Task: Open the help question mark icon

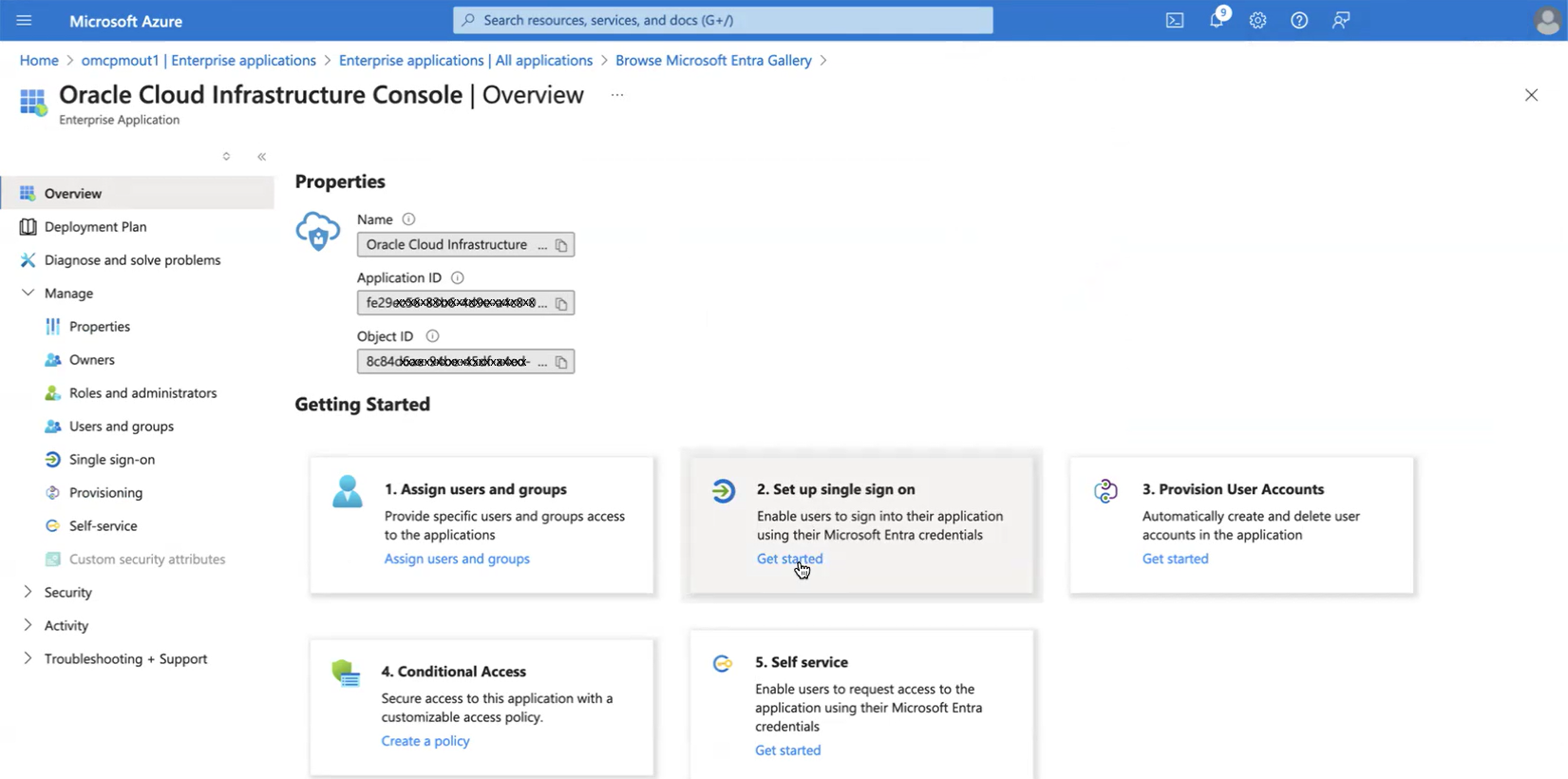Action: pos(1299,21)
